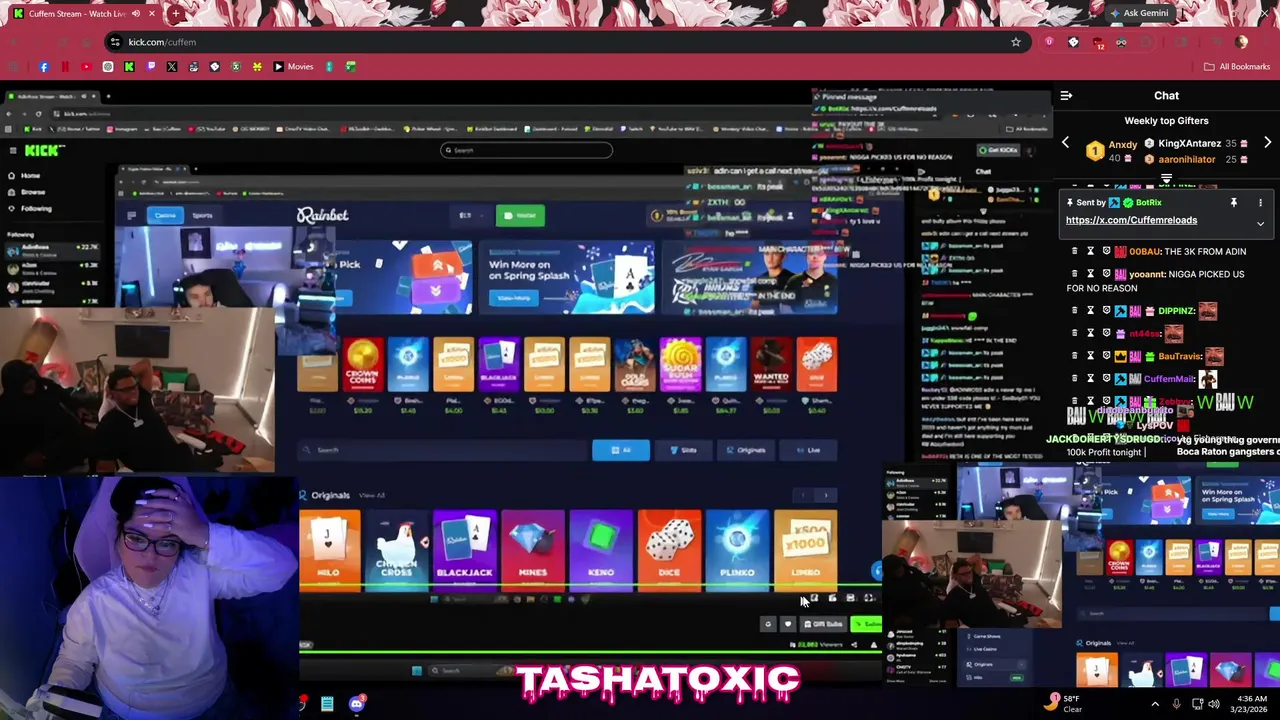Viewport: 1280px width, 720px height.
Task: Open the HILO game tile
Action: pos(329,550)
